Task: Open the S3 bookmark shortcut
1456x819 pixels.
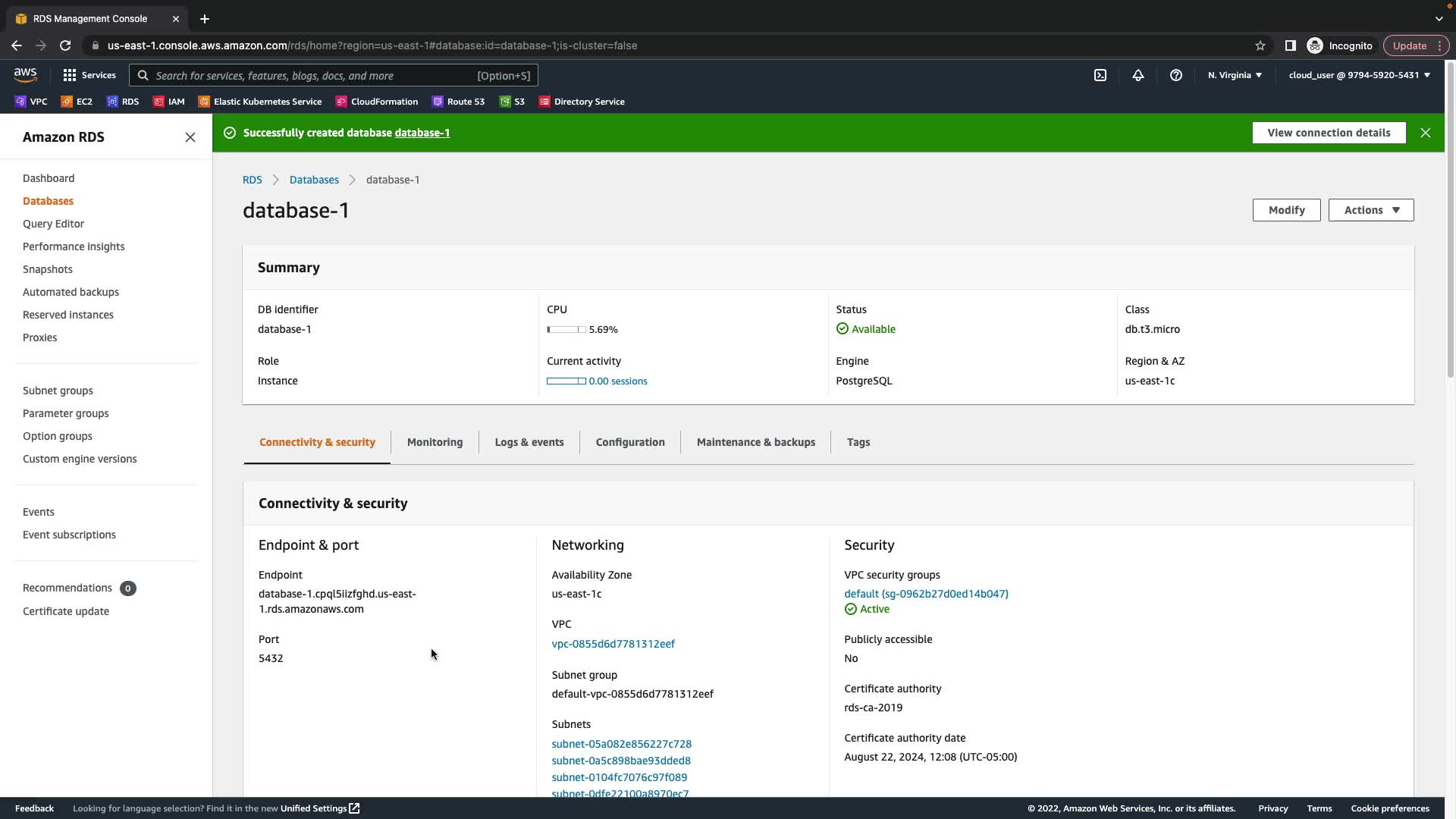Action: point(513,102)
